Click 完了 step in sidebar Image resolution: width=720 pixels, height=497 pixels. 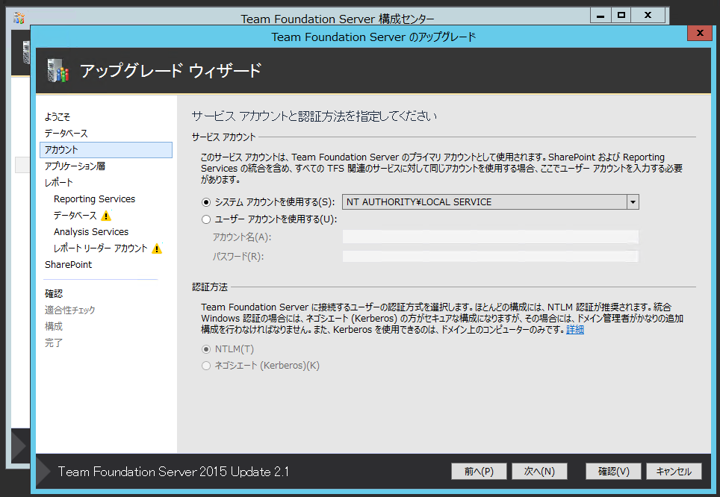coord(54,343)
